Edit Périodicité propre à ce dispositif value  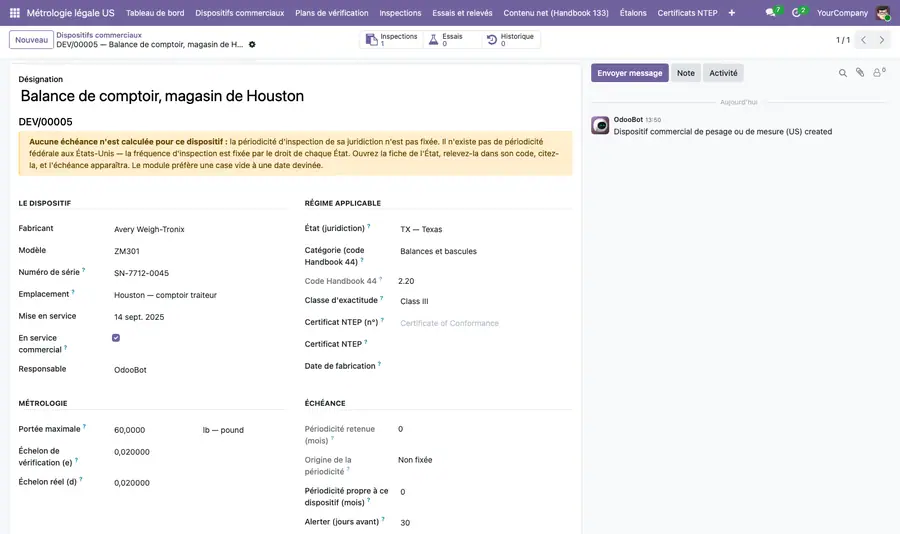(x=484, y=492)
